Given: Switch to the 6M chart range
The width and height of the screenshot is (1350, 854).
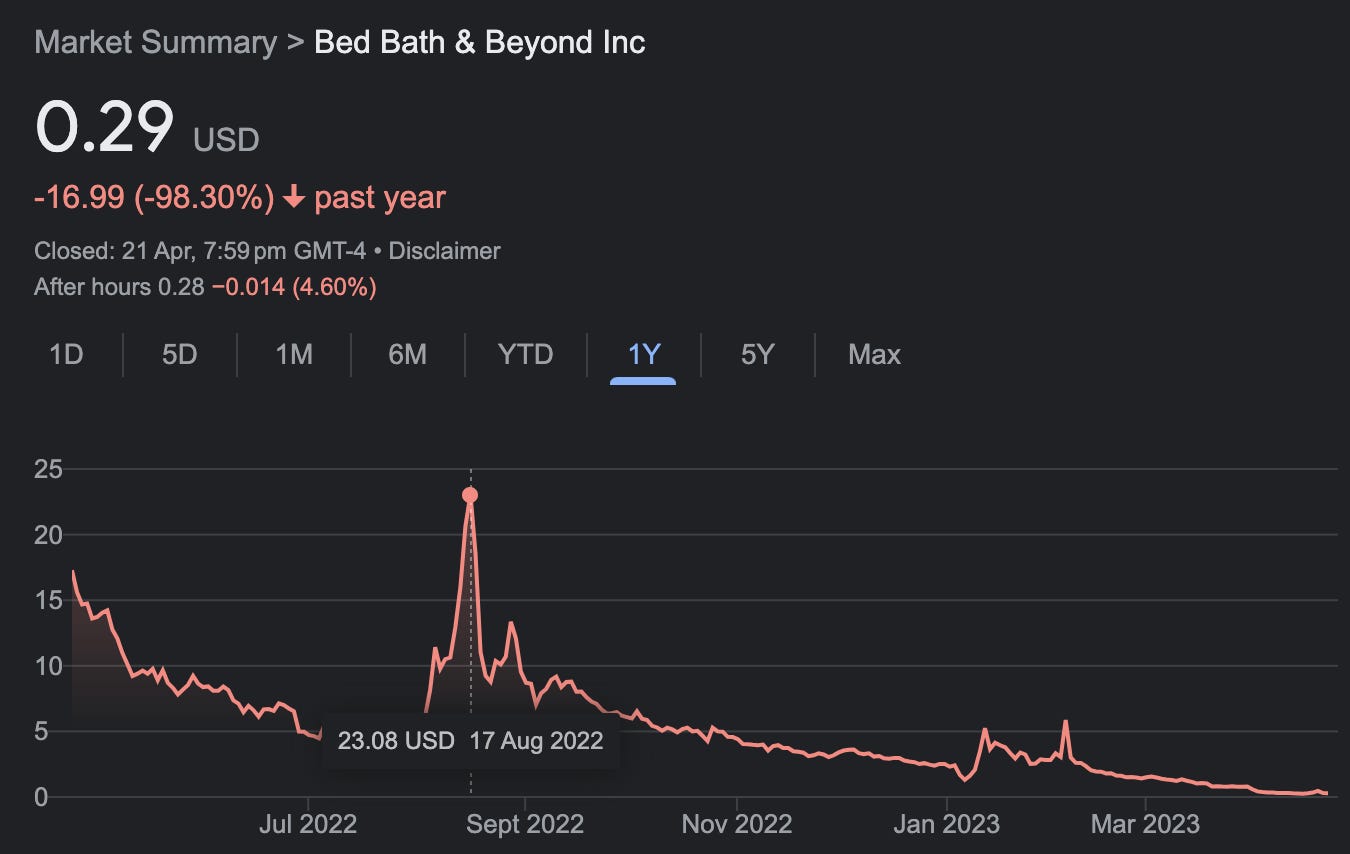Looking at the screenshot, I should [407, 354].
